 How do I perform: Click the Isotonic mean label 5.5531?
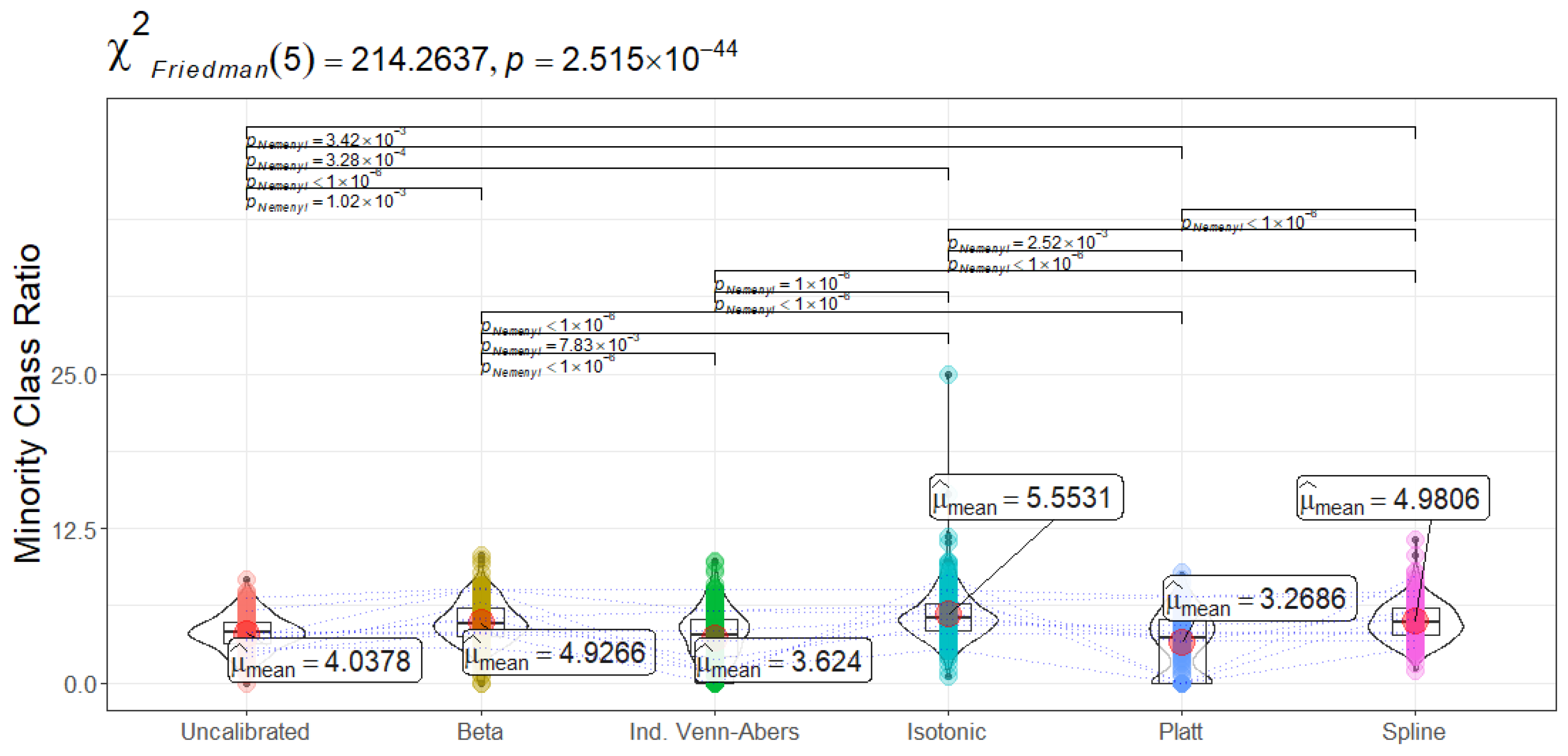click(1026, 497)
